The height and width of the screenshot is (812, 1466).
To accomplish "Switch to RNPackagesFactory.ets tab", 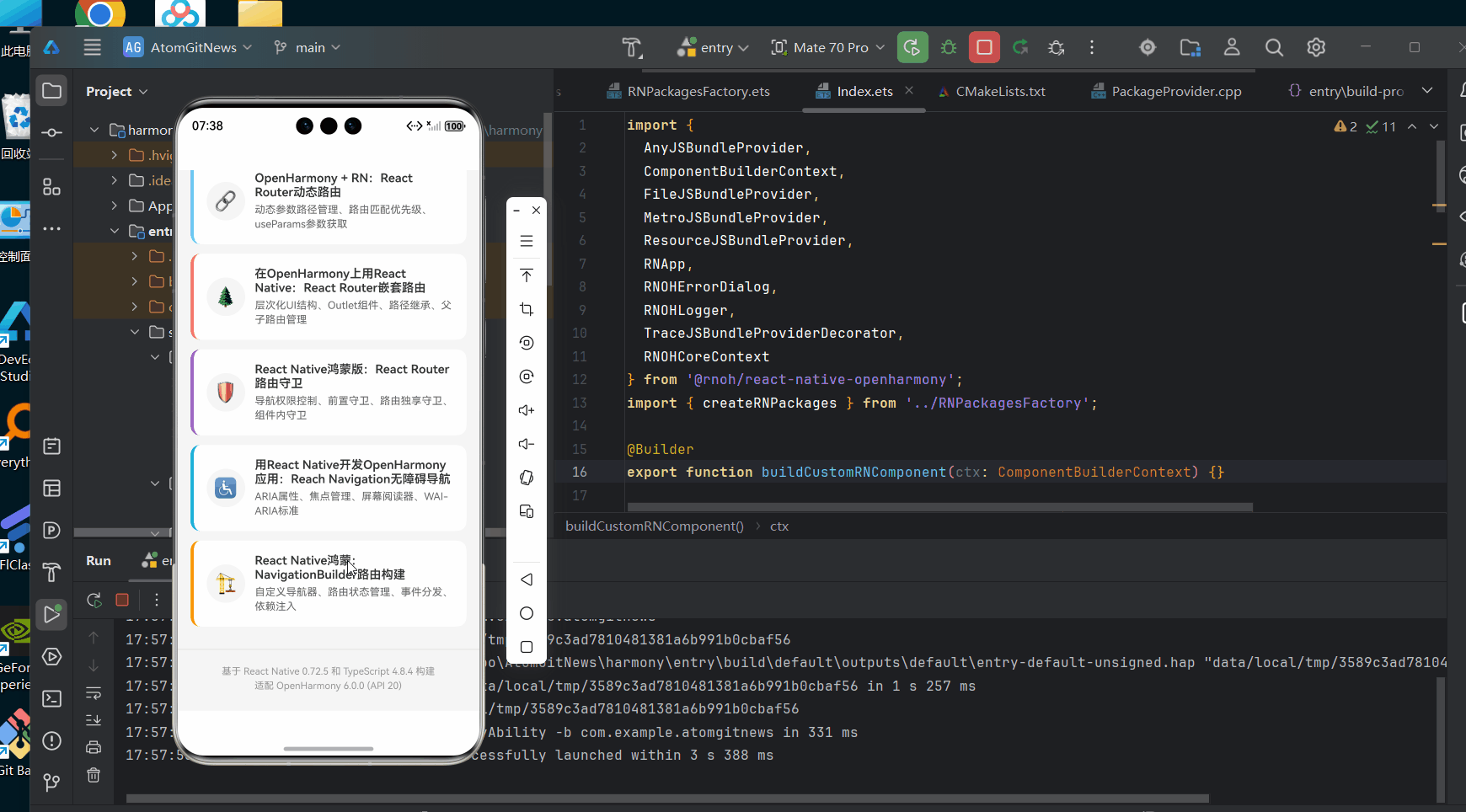I will coord(688,91).
